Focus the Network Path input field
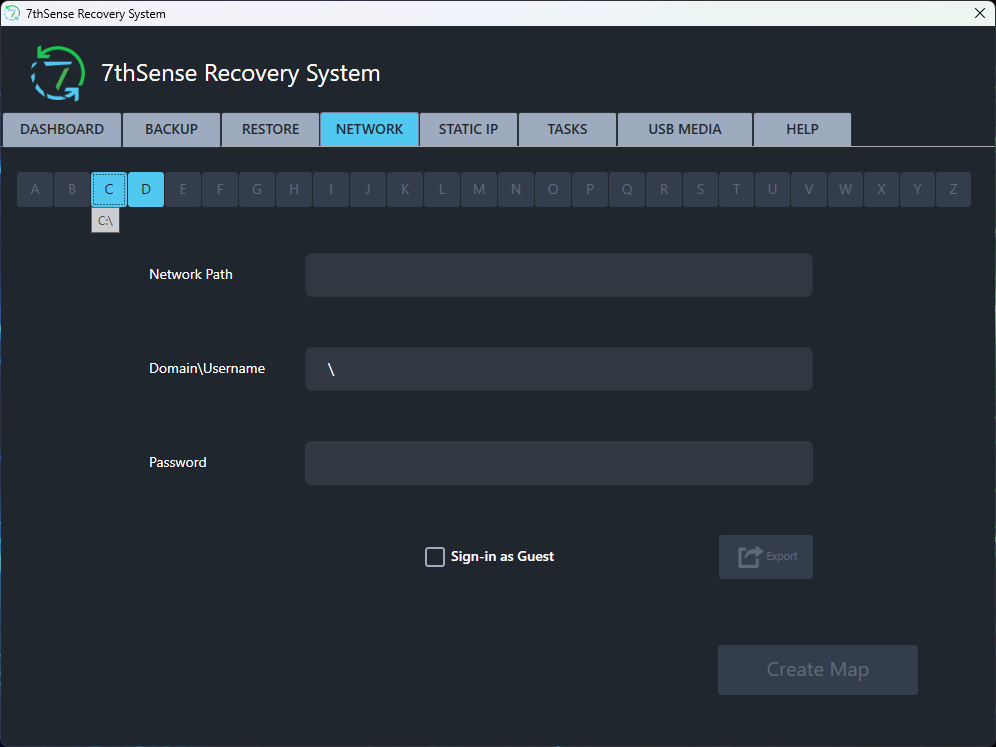996x747 pixels. coord(558,275)
